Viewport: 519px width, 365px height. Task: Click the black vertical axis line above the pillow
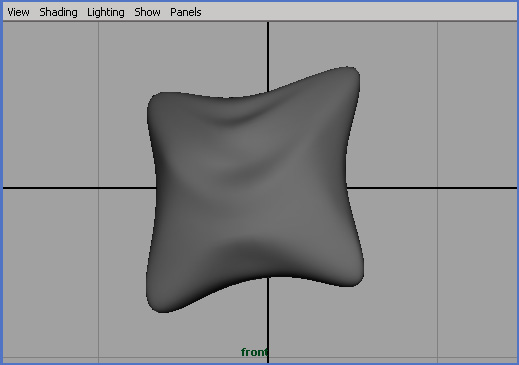tap(268, 57)
